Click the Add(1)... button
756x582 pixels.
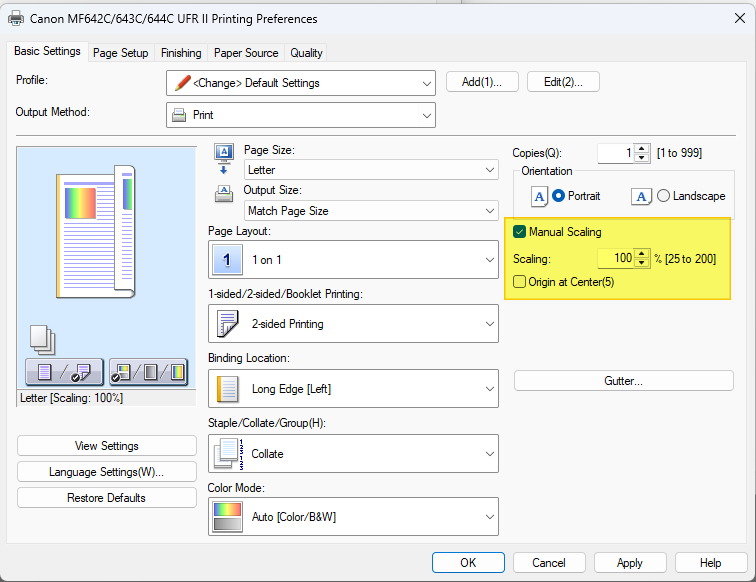[482, 82]
